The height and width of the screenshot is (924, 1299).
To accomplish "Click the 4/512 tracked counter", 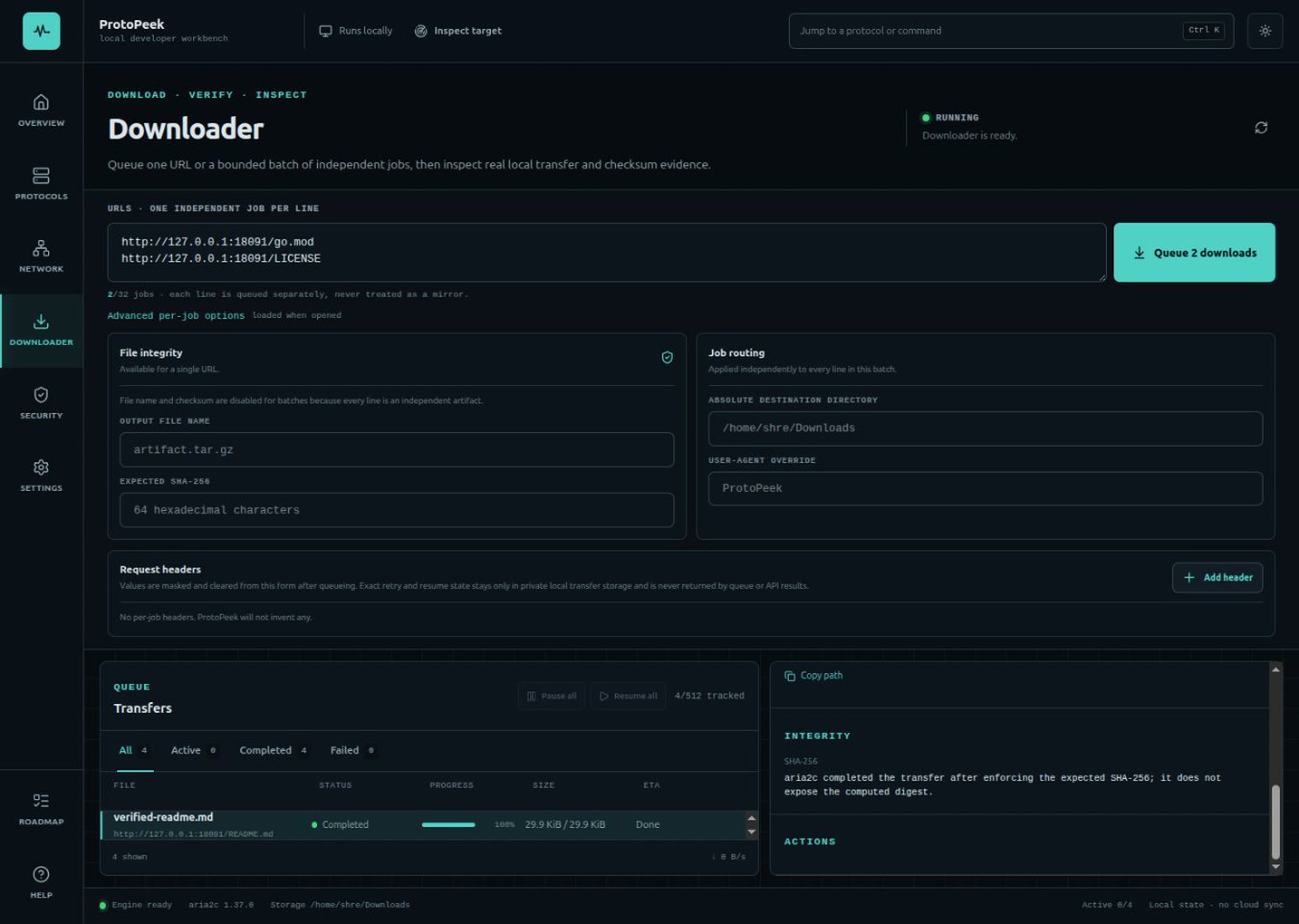I will (x=709, y=696).
